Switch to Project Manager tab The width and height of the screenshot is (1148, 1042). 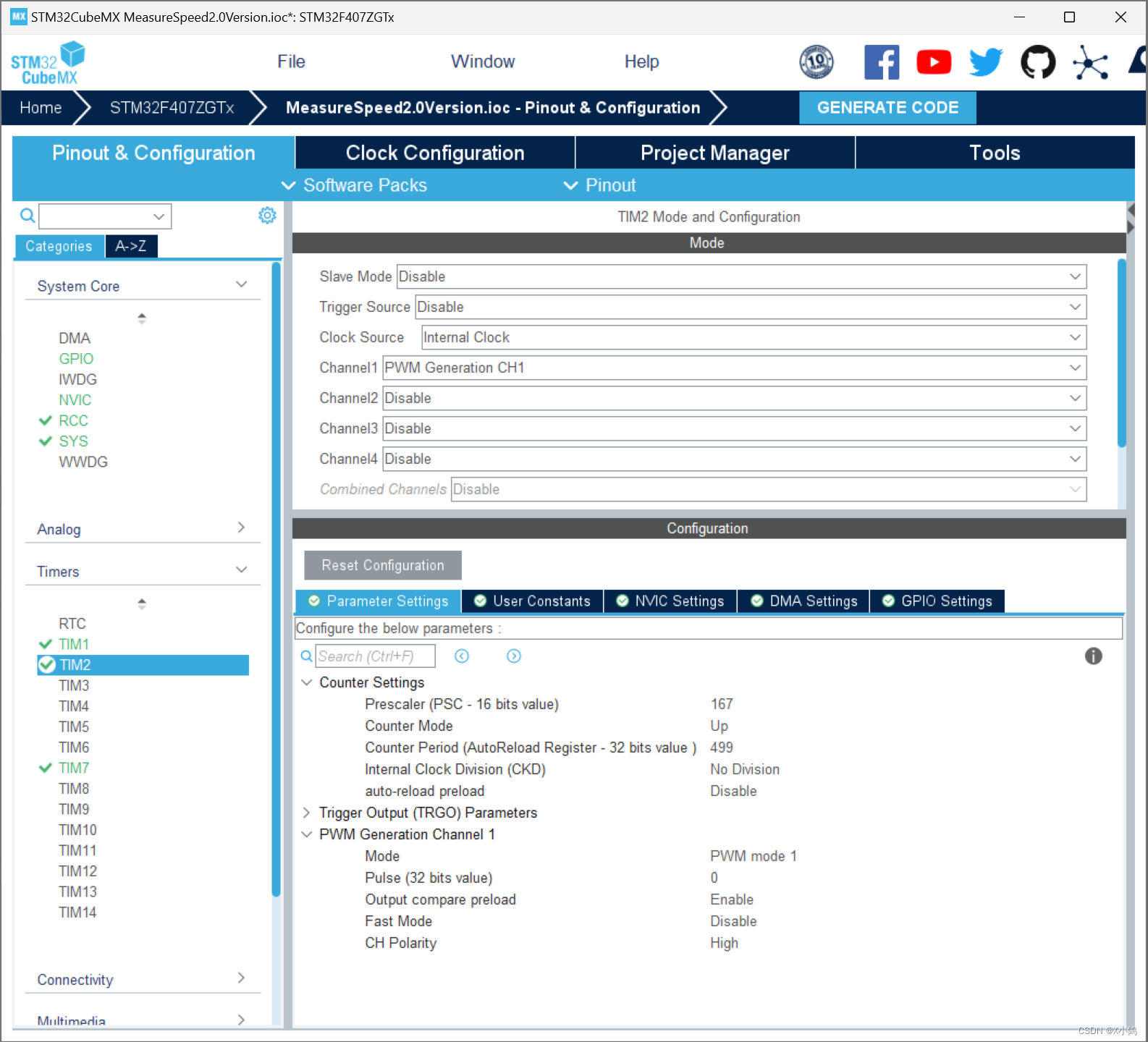[x=715, y=153]
